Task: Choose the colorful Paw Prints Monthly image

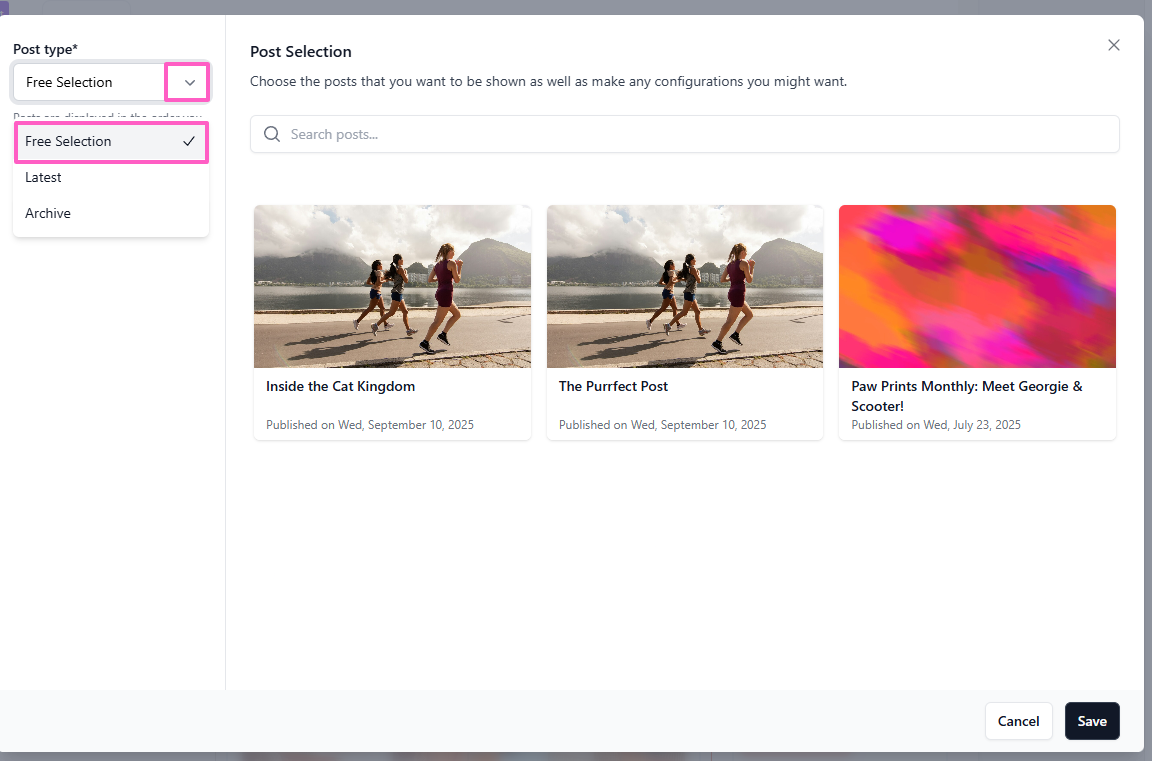Action: pyautogui.click(x=977, y=286)
